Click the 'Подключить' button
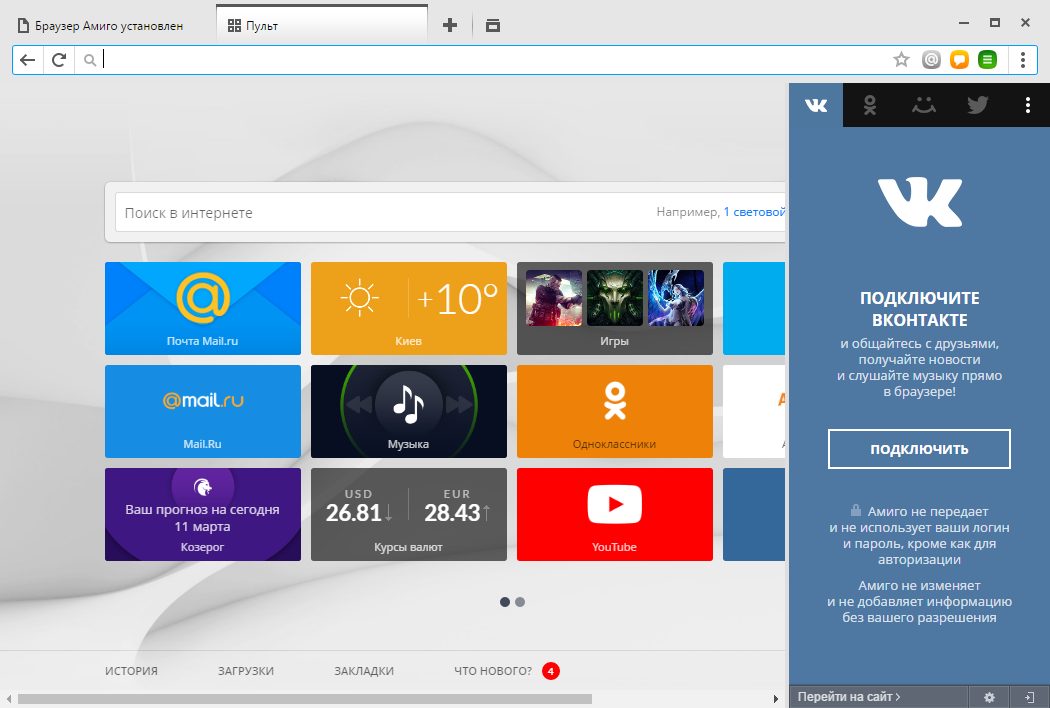 click(x=919, y=449)
